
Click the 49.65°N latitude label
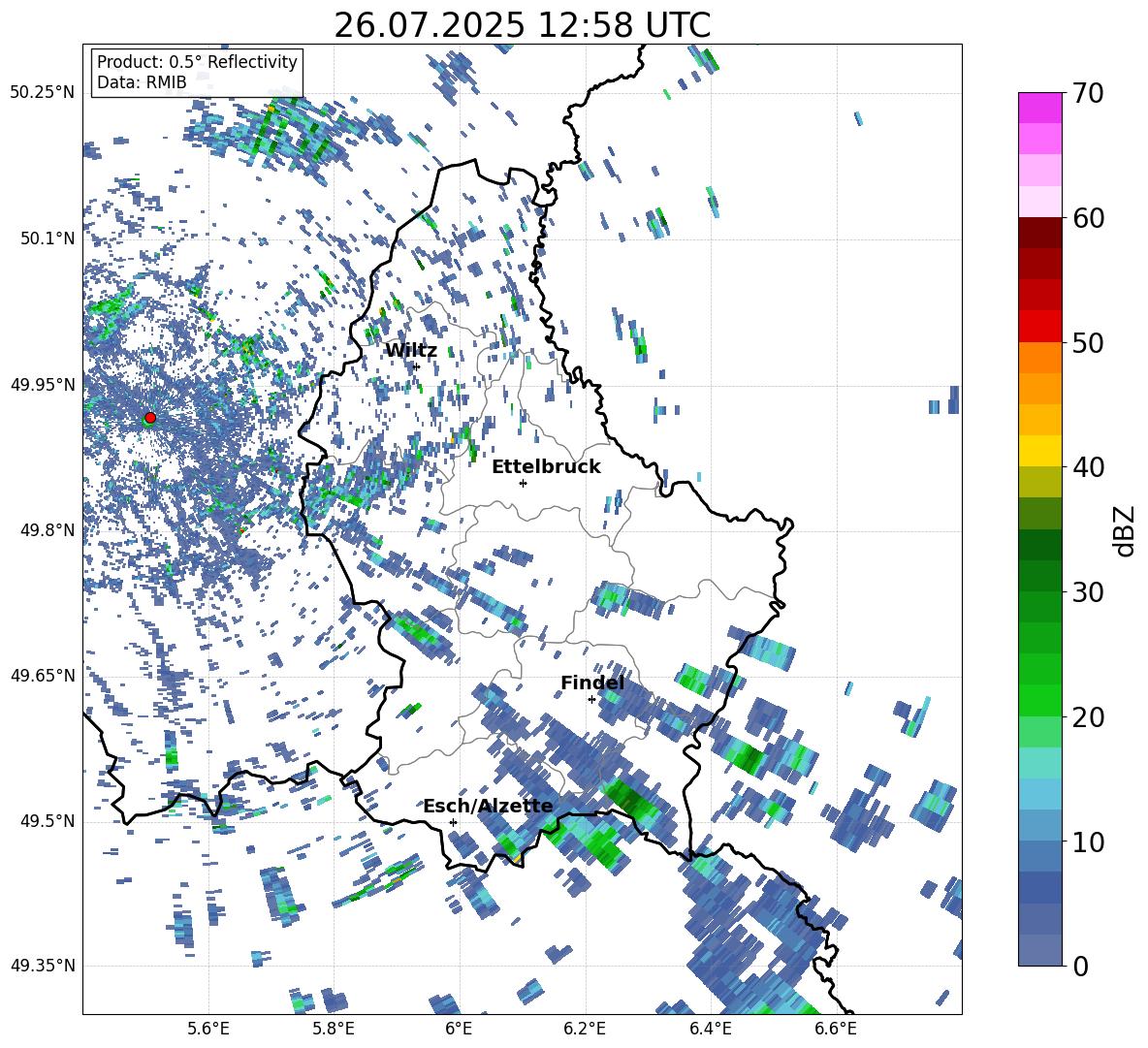[43, 676]
